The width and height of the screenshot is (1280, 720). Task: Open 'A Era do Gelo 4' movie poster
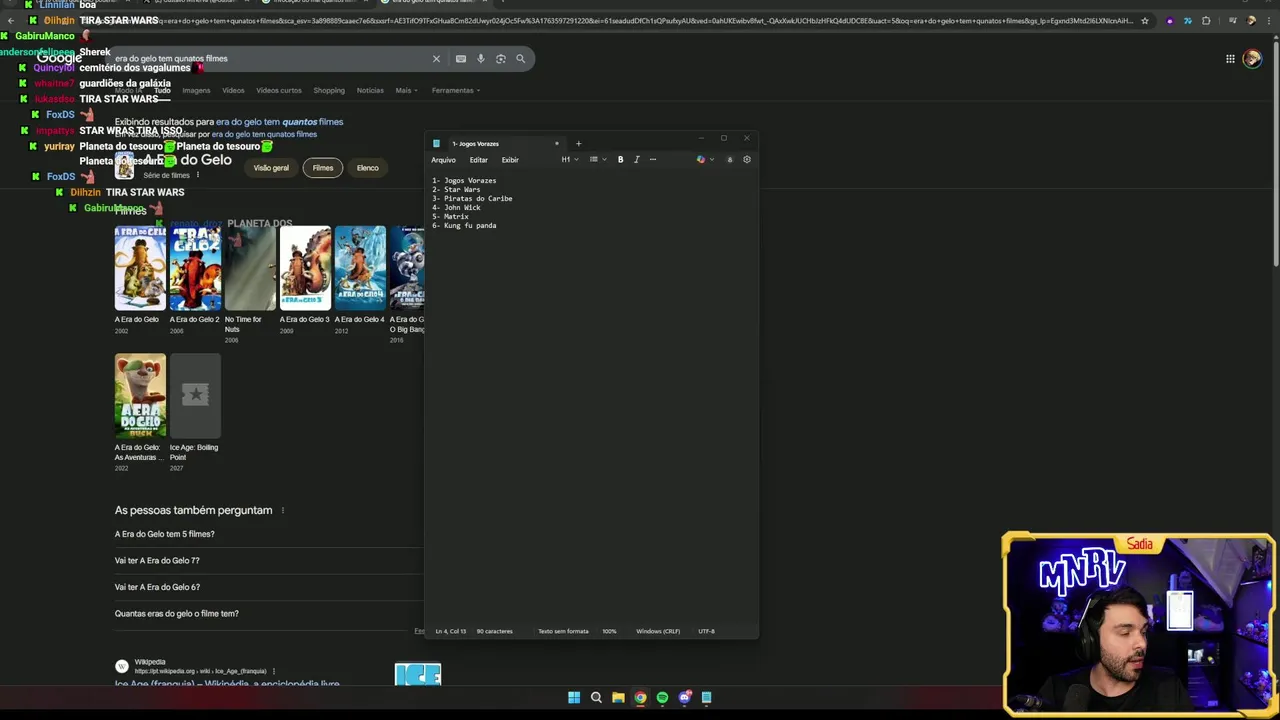pyautogui.click(x=360, y=268)
